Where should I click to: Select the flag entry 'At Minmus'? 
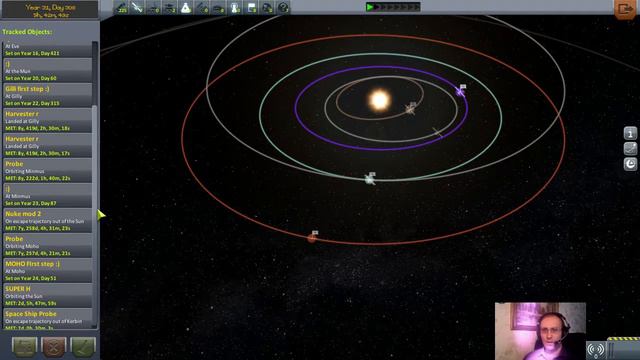coord(47,196)
